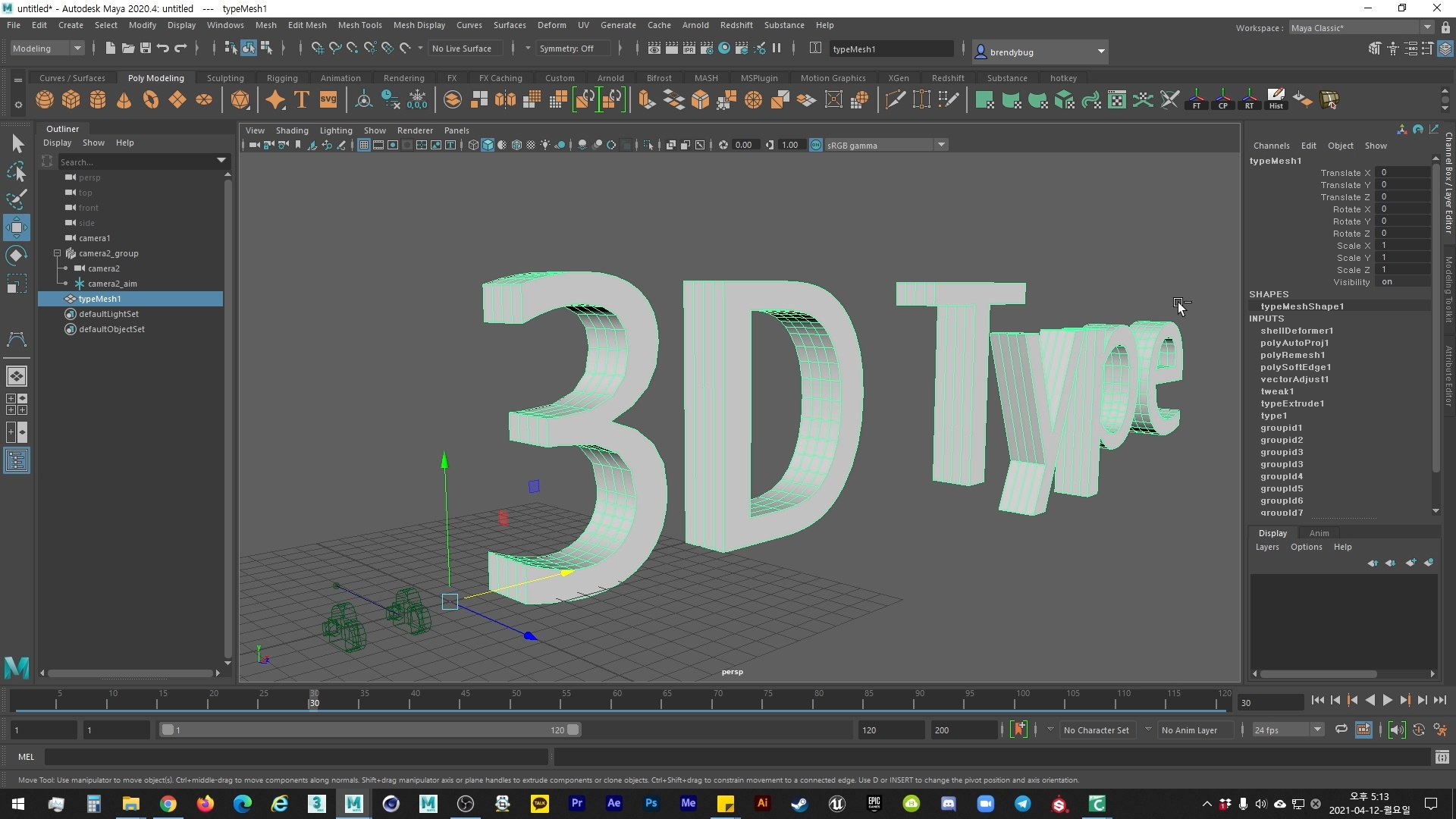
Task: Select the Poly Sphere shelf icon
Action: pos(45,100)
